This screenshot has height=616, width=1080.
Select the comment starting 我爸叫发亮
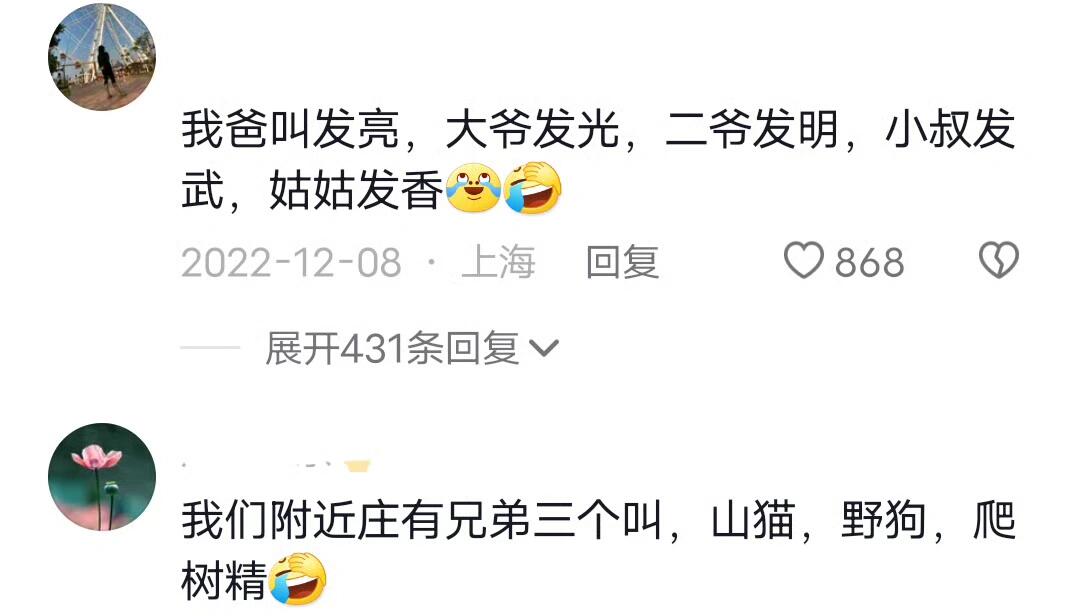(x=598, y=159)
